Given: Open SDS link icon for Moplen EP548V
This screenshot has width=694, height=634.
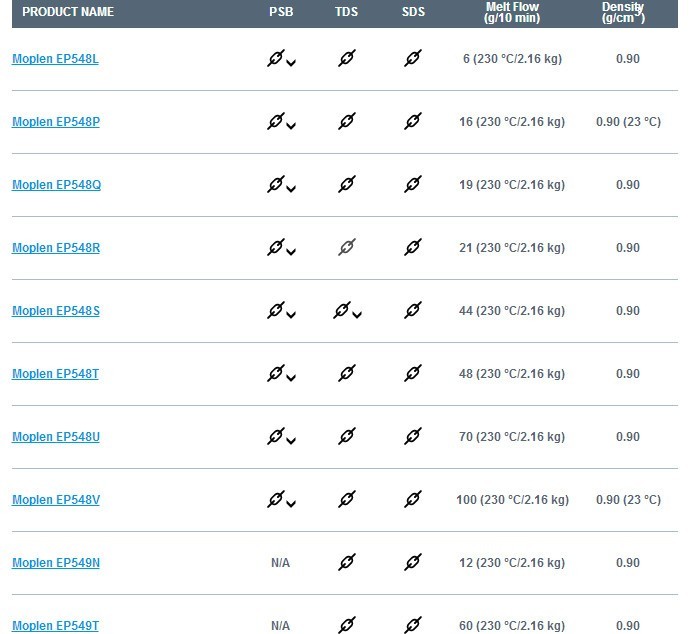Looking at the screenshot, I should (x=413, y=499).
